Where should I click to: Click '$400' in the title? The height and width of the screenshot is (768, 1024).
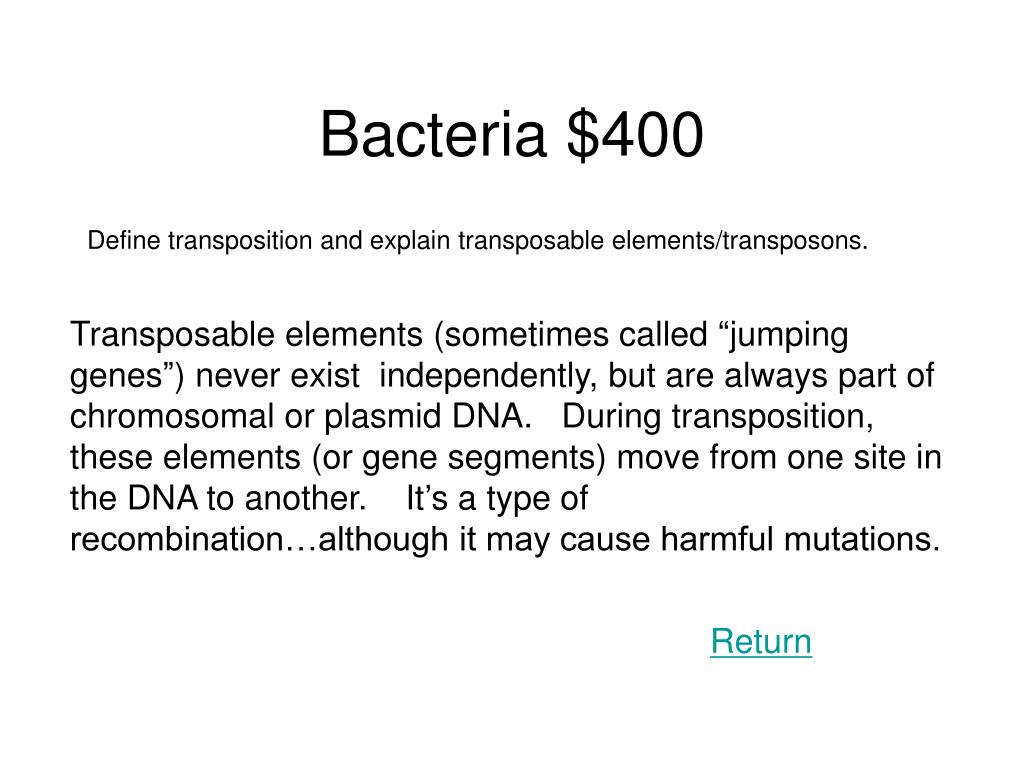point(635,136)
